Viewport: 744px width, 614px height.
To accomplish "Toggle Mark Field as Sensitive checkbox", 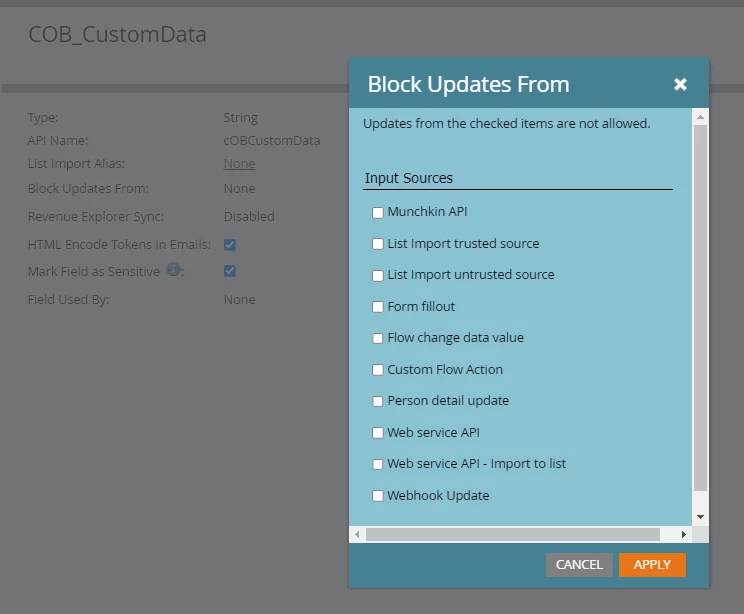I will (230, 271).
